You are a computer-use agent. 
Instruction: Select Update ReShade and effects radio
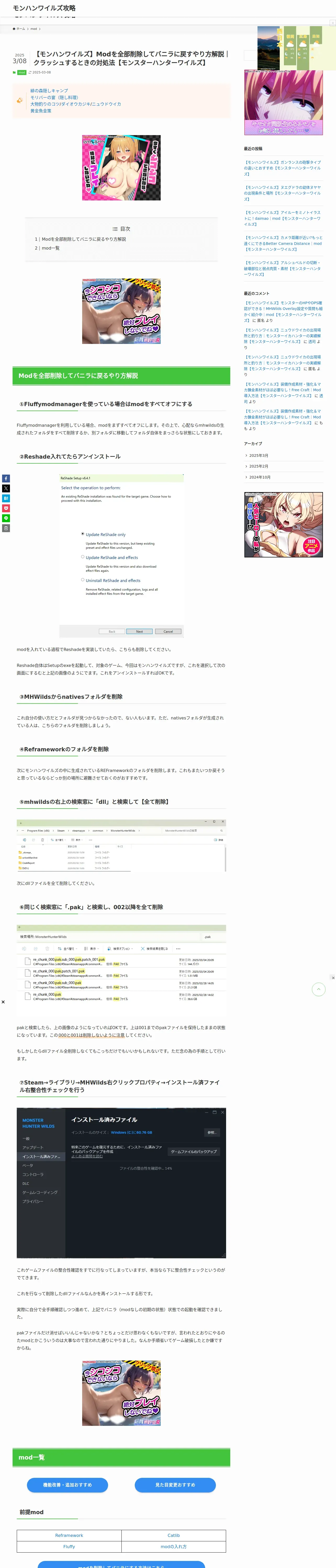(83, 556)
